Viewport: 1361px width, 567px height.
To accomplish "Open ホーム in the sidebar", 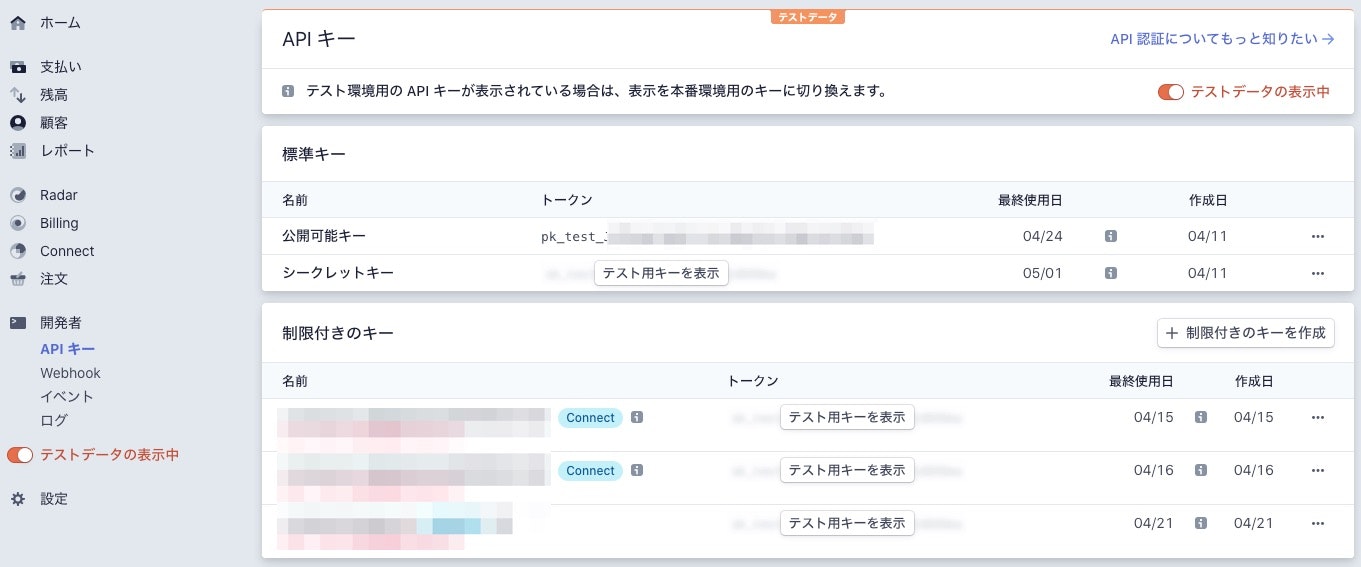I will [60, 22].
